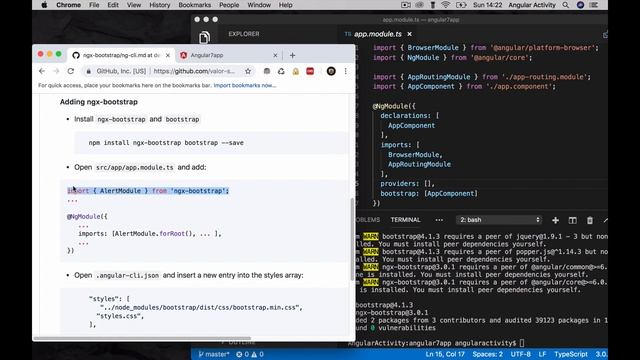Open the Bookmarks menu

(195, 5)
